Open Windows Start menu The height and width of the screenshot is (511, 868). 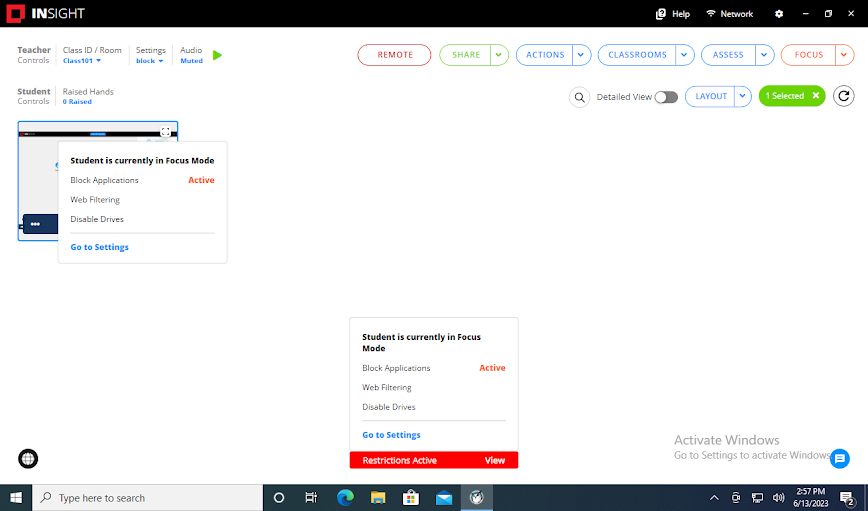(16, 498)
